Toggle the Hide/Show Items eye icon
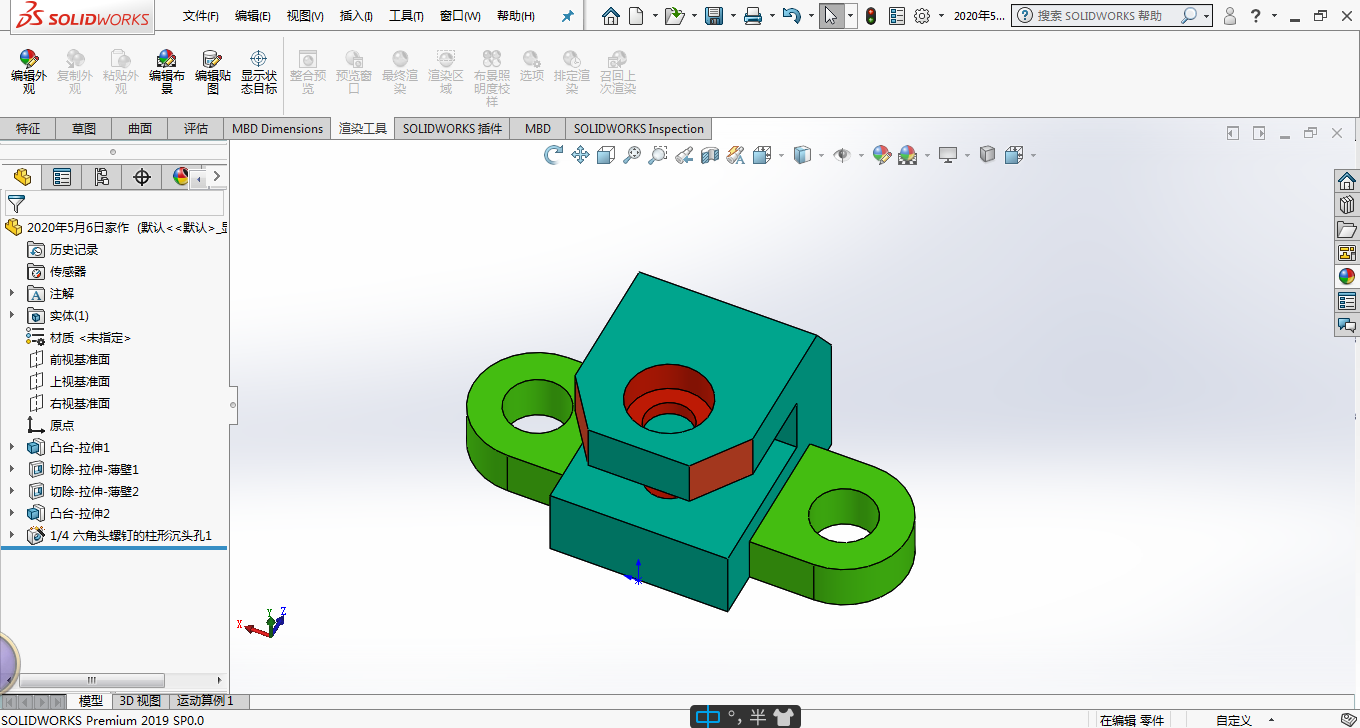The width and height of the screenshot is (1360, 728). click(842, 155)
